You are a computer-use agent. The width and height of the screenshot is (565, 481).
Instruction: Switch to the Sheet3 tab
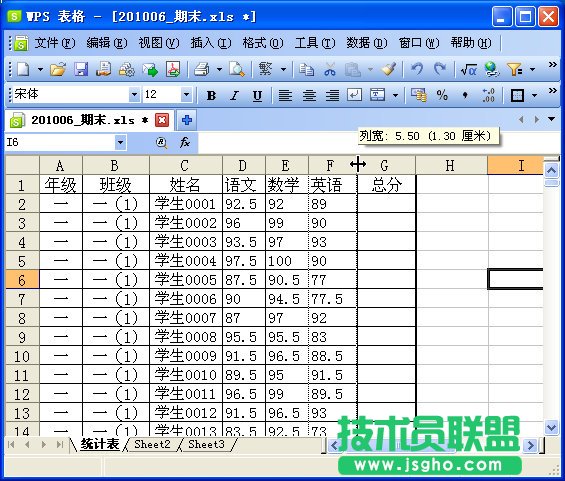pyautogui.click(x=206, y=444)
